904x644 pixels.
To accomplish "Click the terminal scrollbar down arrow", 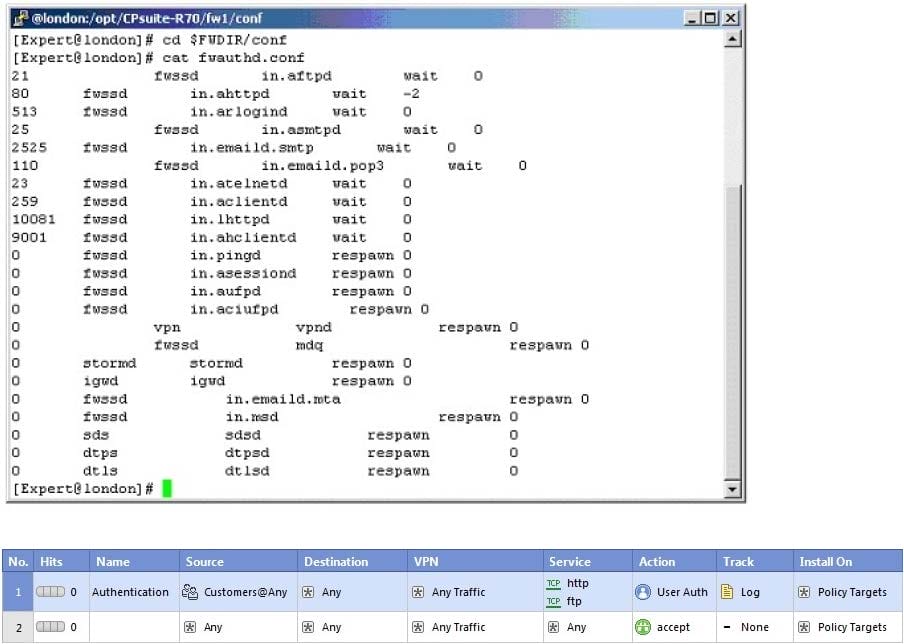I will point(732,489).
